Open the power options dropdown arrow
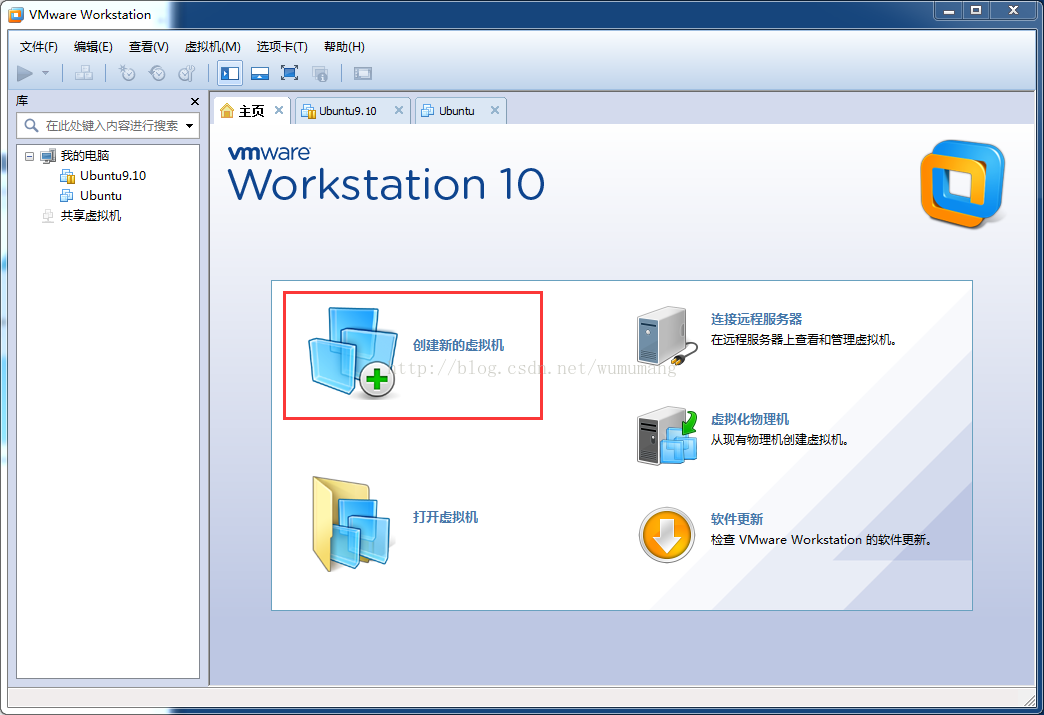Image resolution: width=1044 pixels, height=715 pixels. 45,73
